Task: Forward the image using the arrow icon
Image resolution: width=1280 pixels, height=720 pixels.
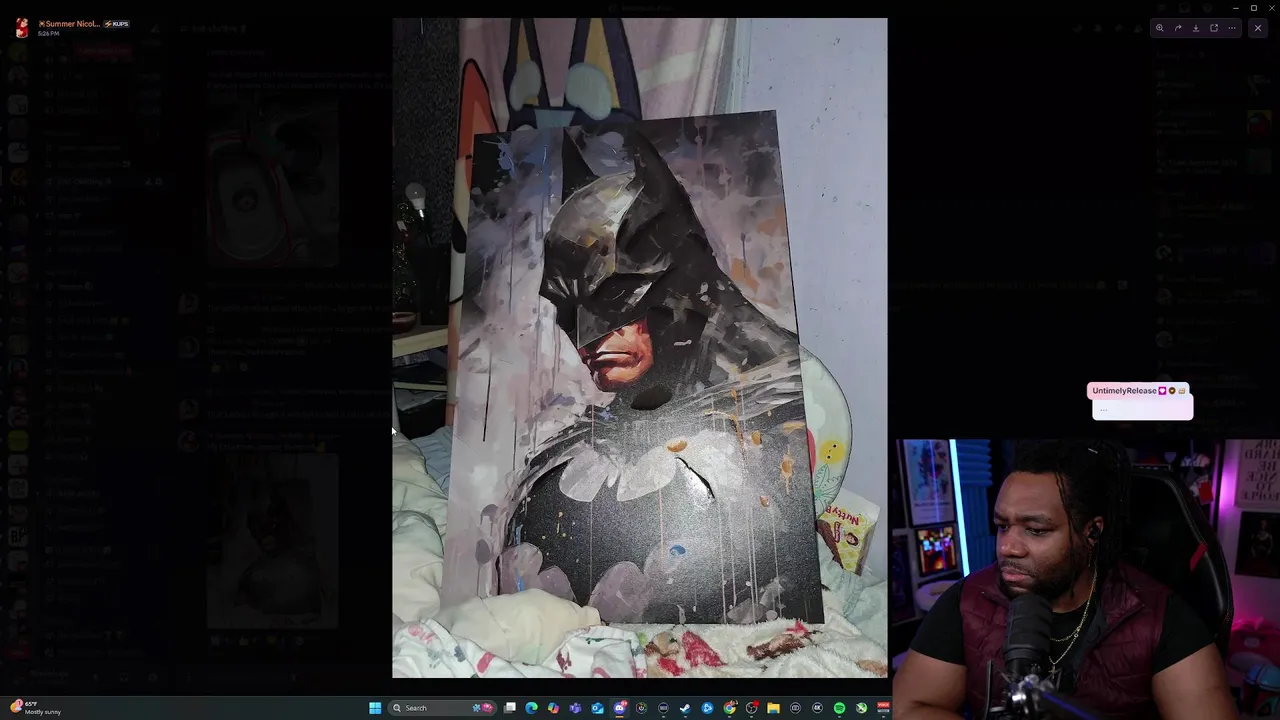Action: pos(1178,28)
